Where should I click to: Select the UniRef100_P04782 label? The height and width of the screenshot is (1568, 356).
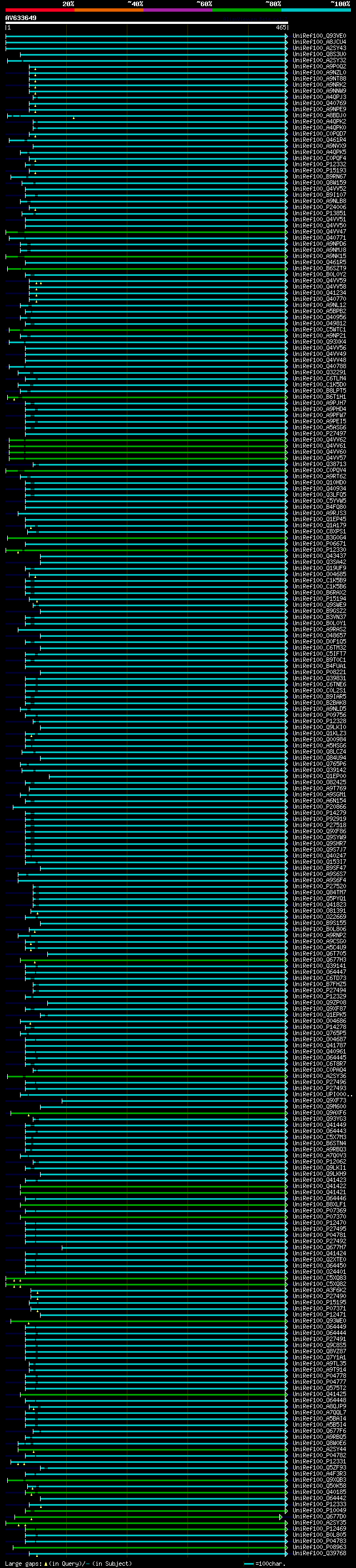[319, 1456]
